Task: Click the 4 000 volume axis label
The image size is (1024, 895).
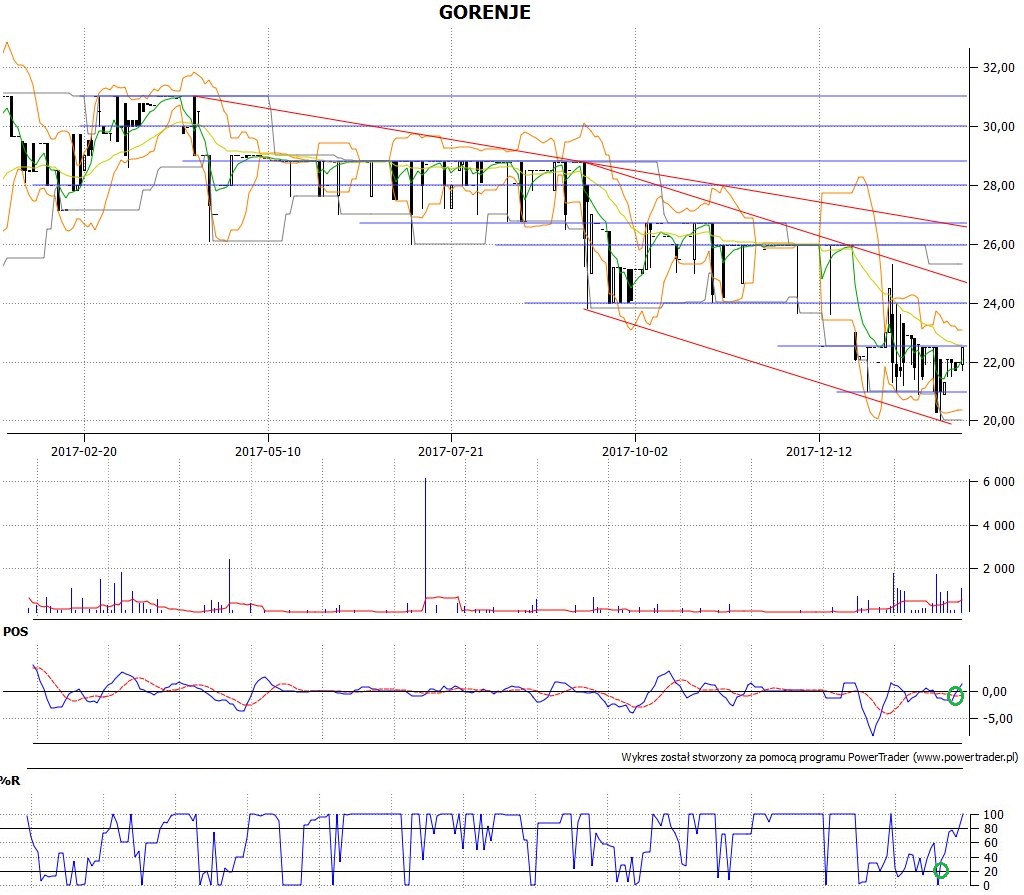Action: click(x=999, y=525)
